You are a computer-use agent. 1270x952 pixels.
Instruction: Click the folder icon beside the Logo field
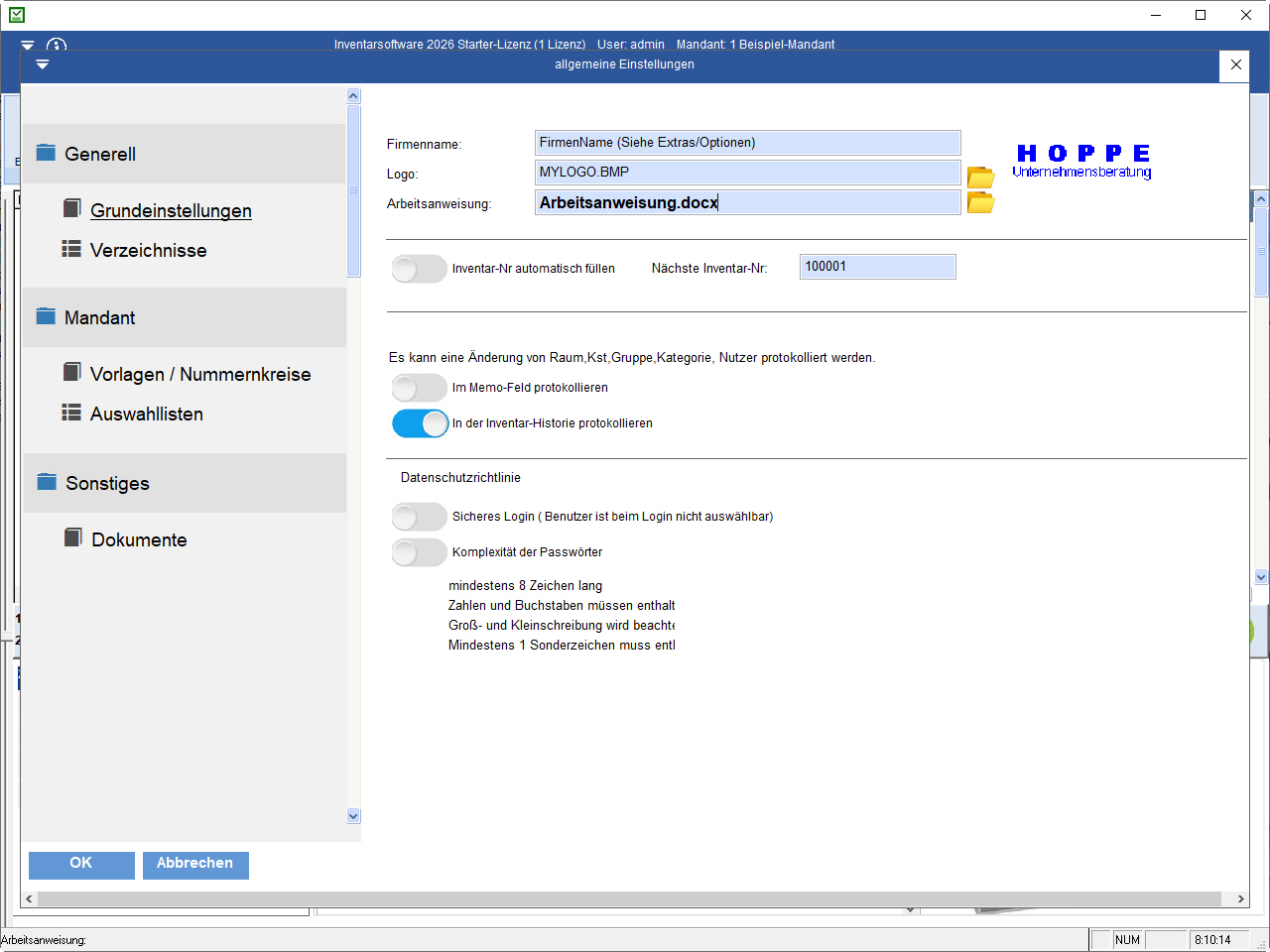(980, 177)
